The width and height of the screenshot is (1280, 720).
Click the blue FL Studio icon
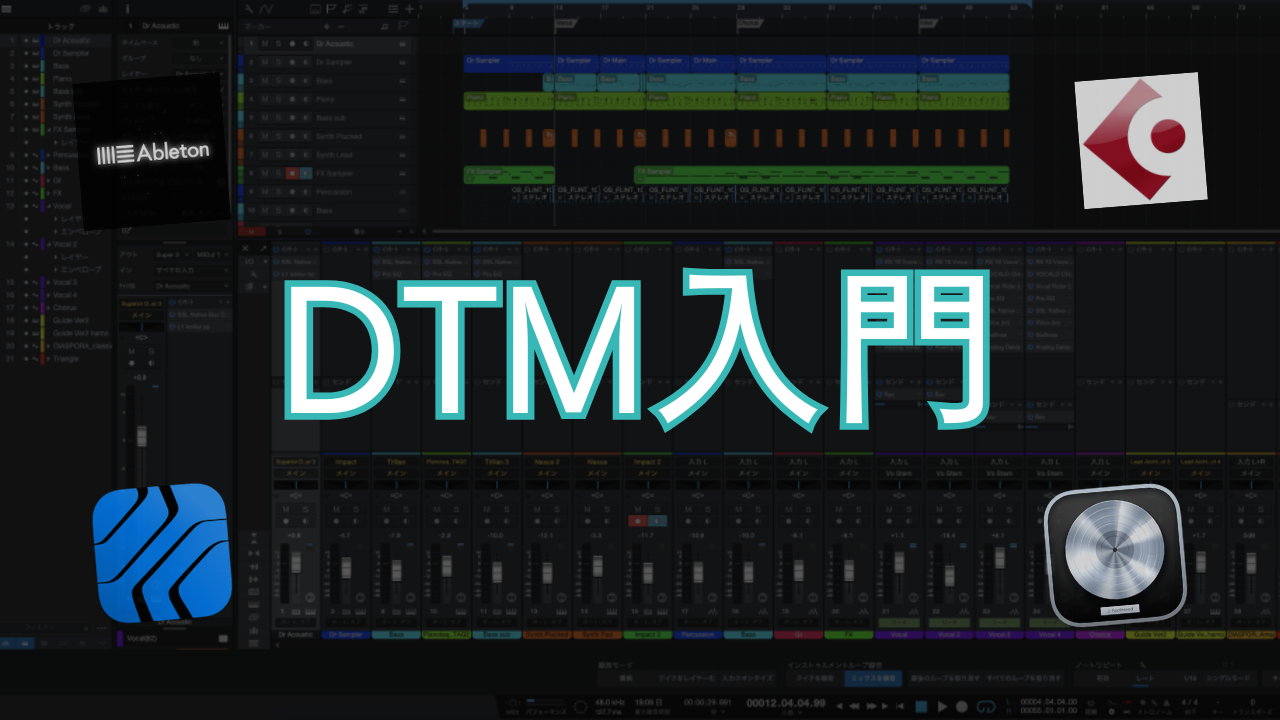163,553
